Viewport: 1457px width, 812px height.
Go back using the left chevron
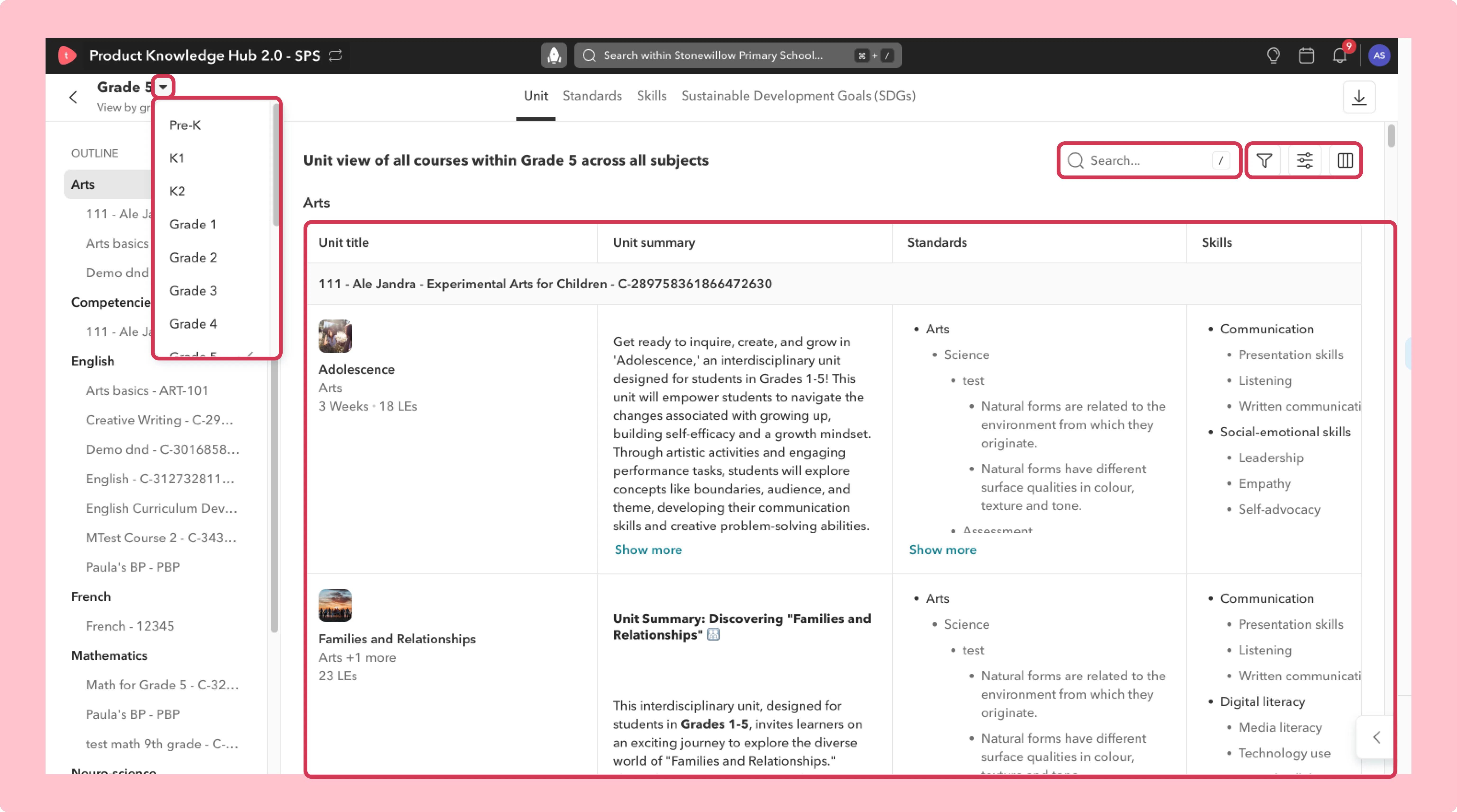tap(73, 97)
